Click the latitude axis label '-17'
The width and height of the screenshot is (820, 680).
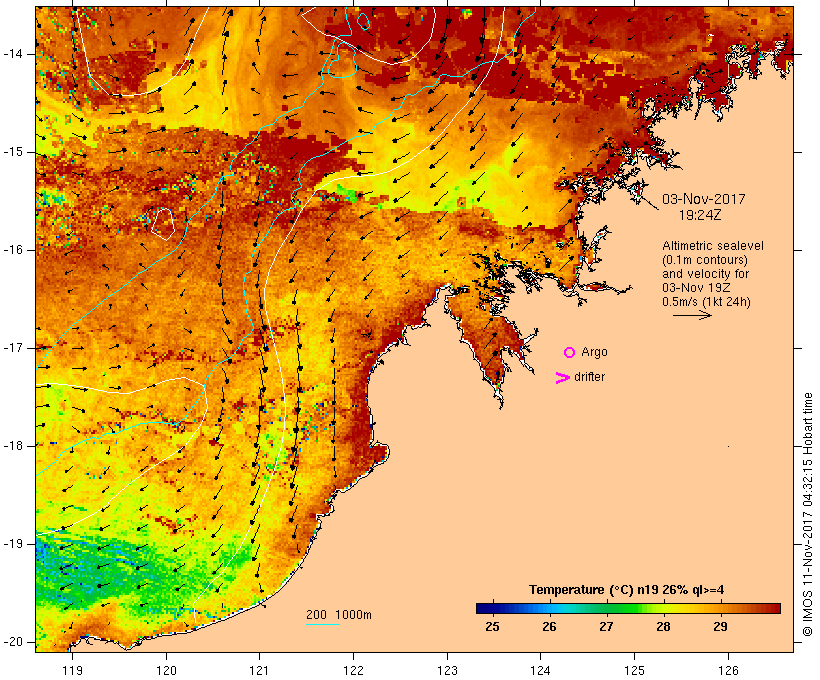[13, 348]
